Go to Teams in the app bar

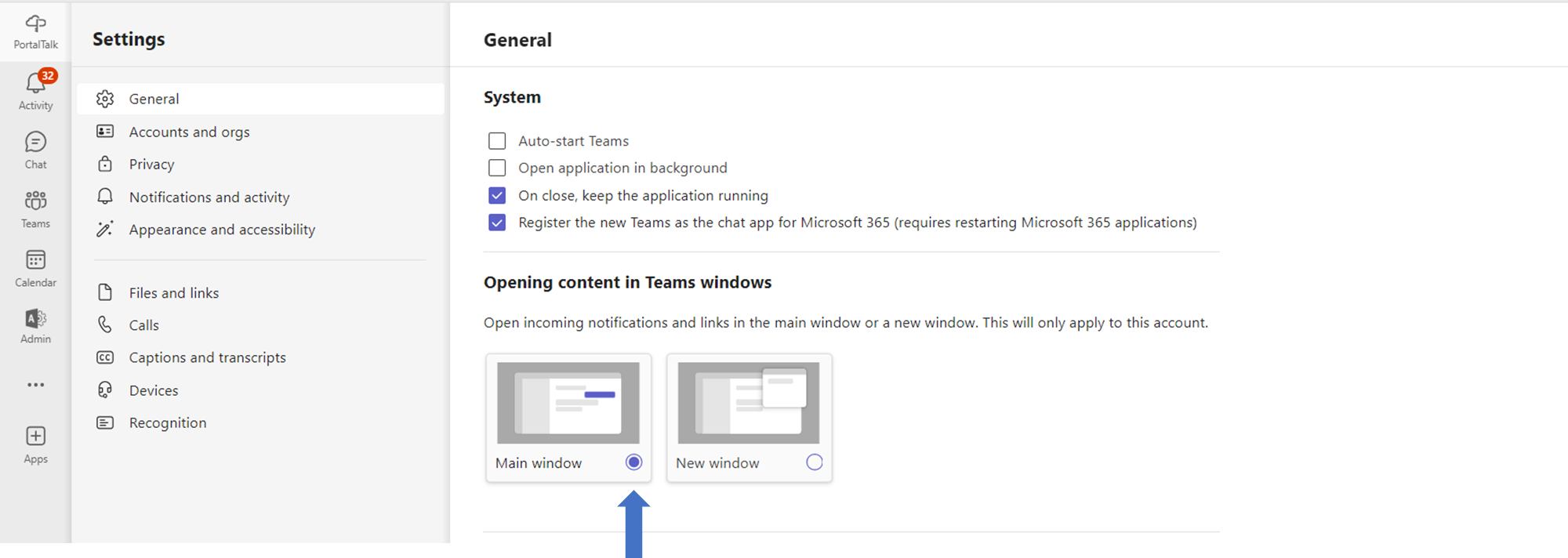[x=35, y=208]
